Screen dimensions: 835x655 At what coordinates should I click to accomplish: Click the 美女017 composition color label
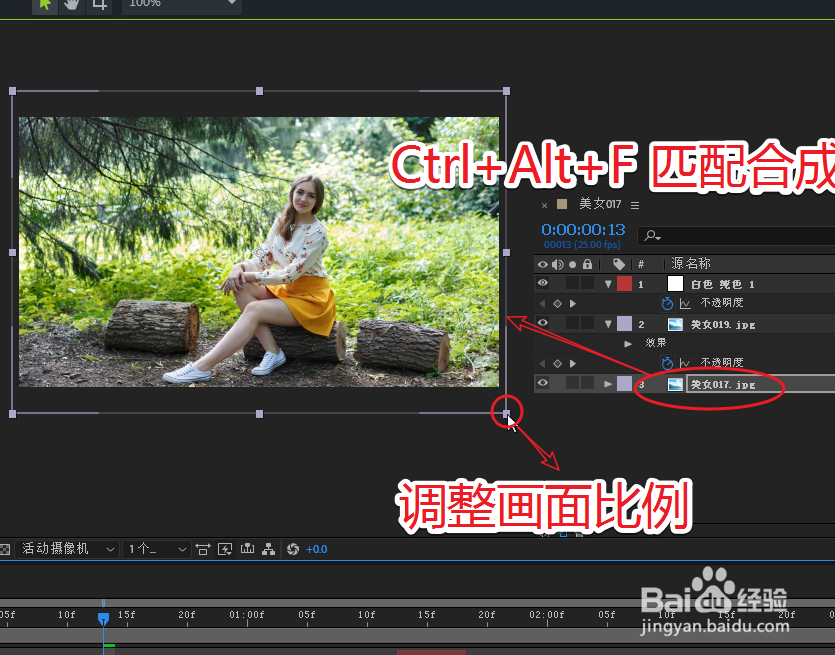click(x=562, y=203)
